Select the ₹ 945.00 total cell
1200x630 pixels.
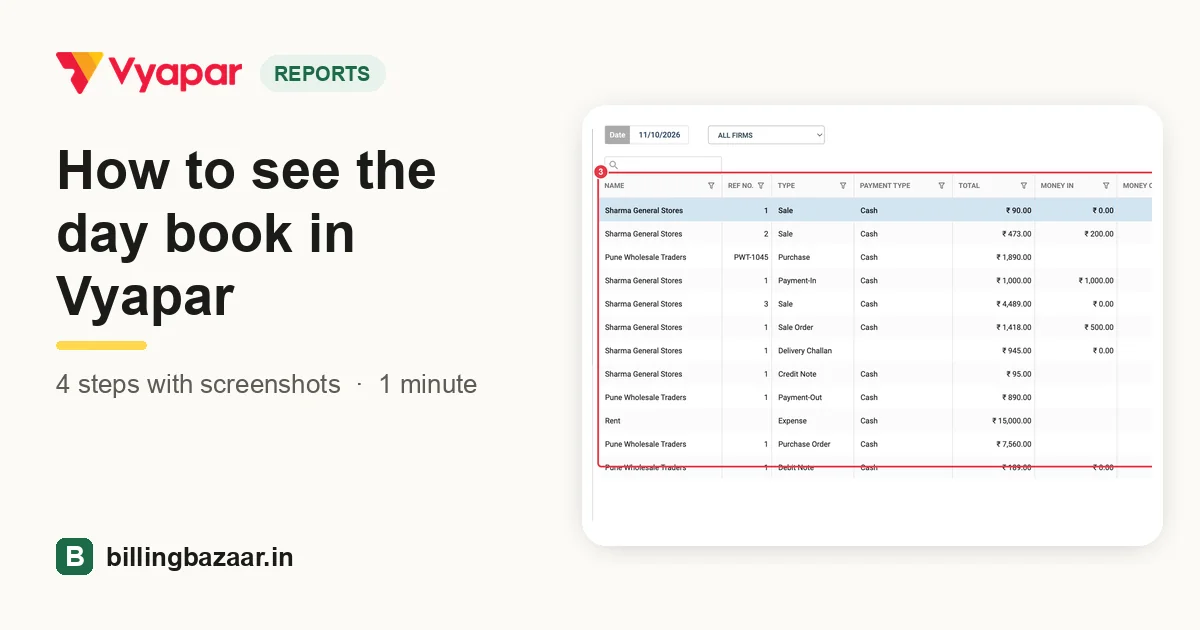point(1016,351)
